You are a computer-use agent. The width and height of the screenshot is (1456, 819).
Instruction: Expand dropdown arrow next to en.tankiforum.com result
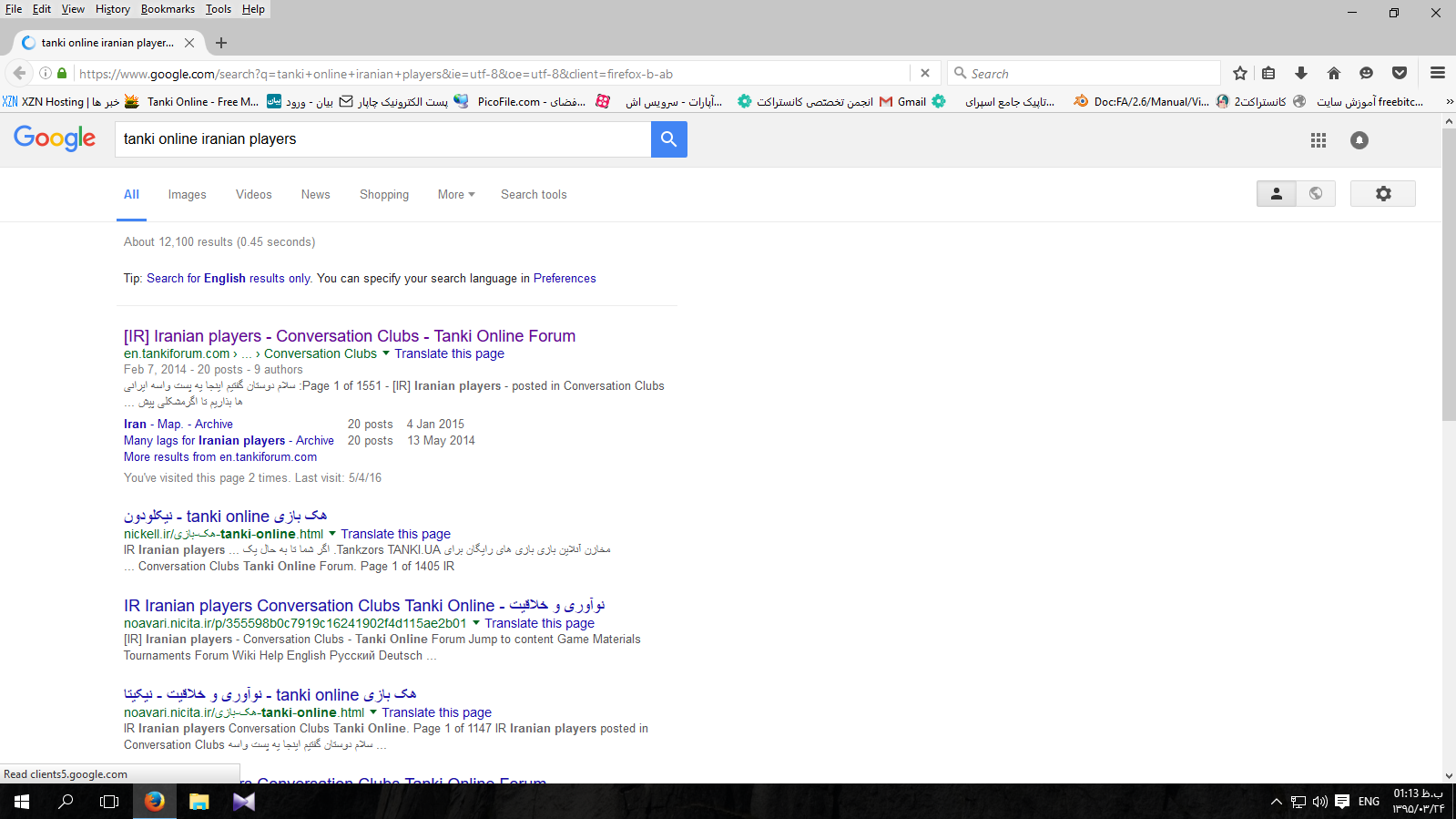[386, 353]
